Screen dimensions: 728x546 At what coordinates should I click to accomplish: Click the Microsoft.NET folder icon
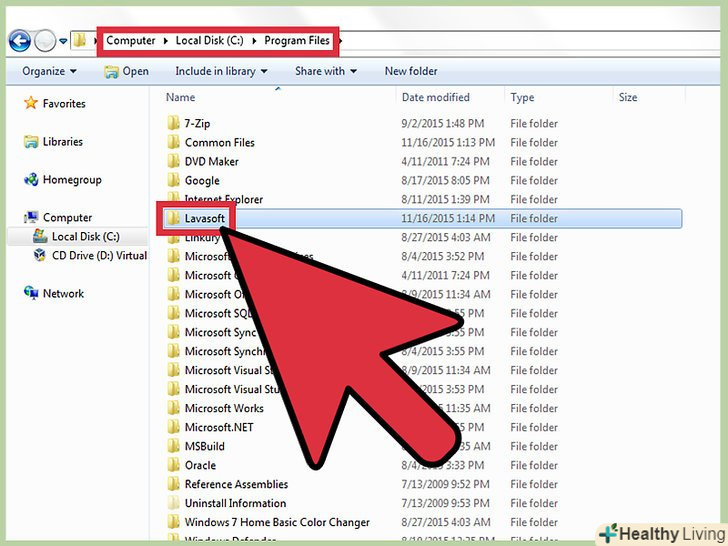[173, 427]
